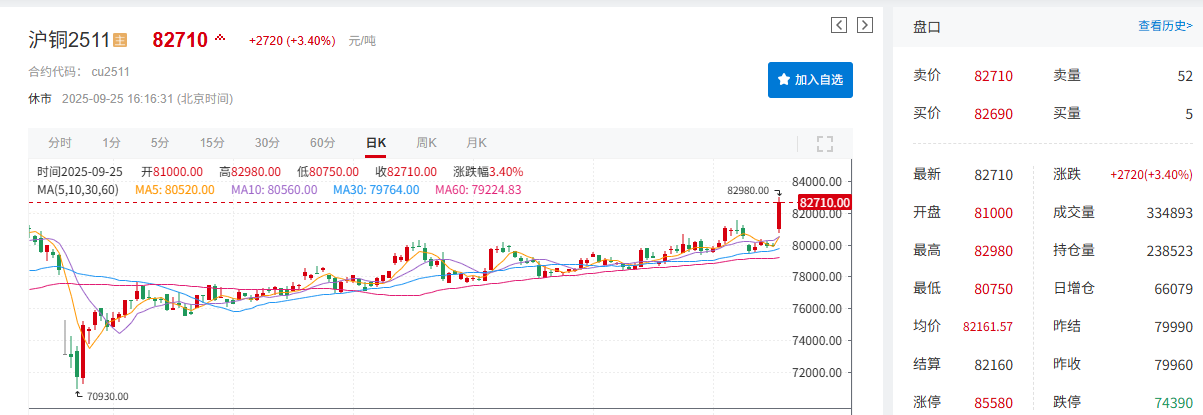The image size is (1203, 415).
Task: Select the 15分 interval tab
Action: 212,143
